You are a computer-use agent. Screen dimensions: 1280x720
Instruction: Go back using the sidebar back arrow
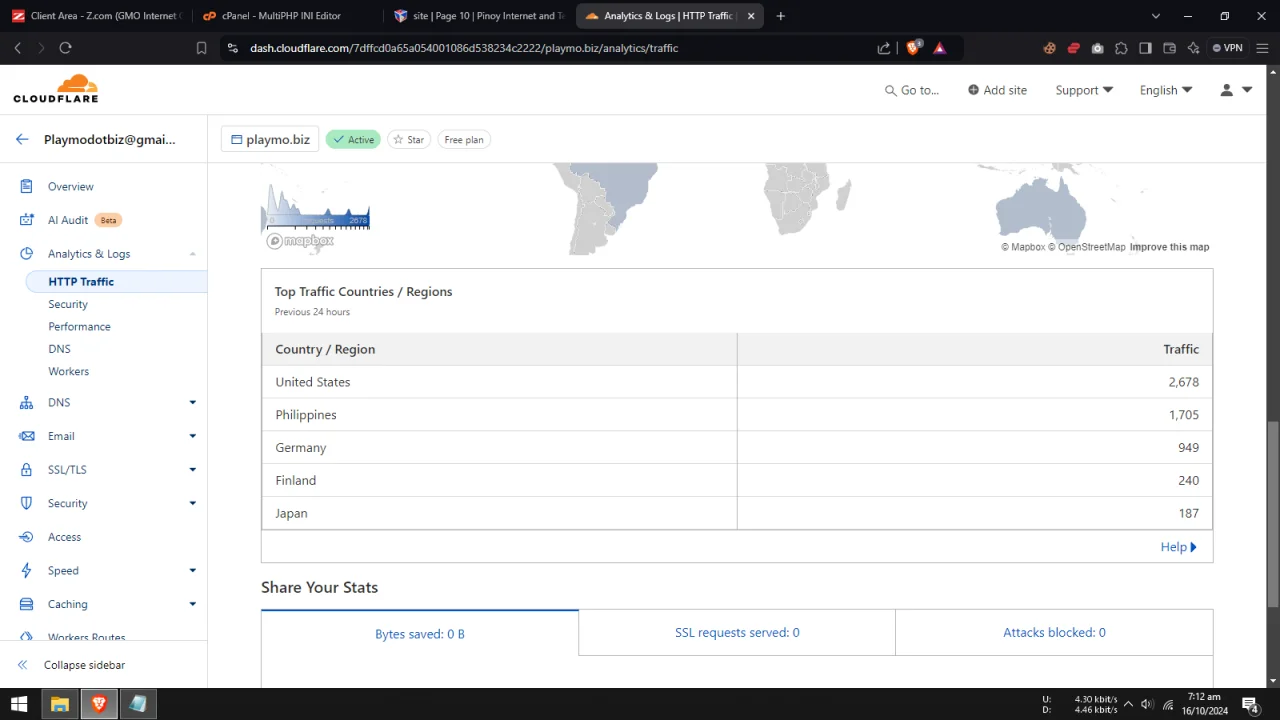coord(22,140)
